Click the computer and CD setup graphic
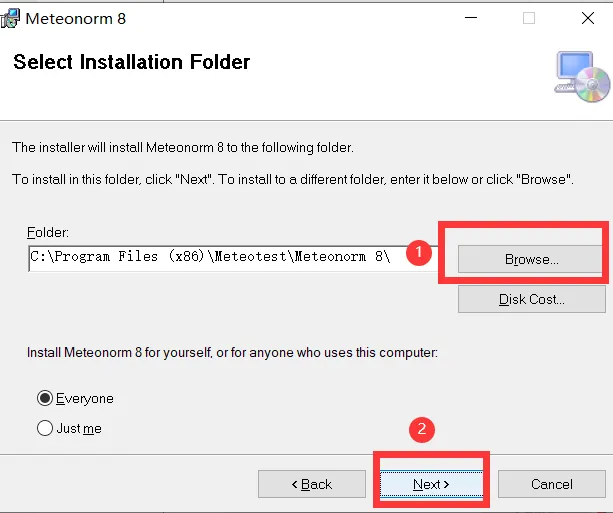The height and width of the screenshot is (513, 613). 582,77
